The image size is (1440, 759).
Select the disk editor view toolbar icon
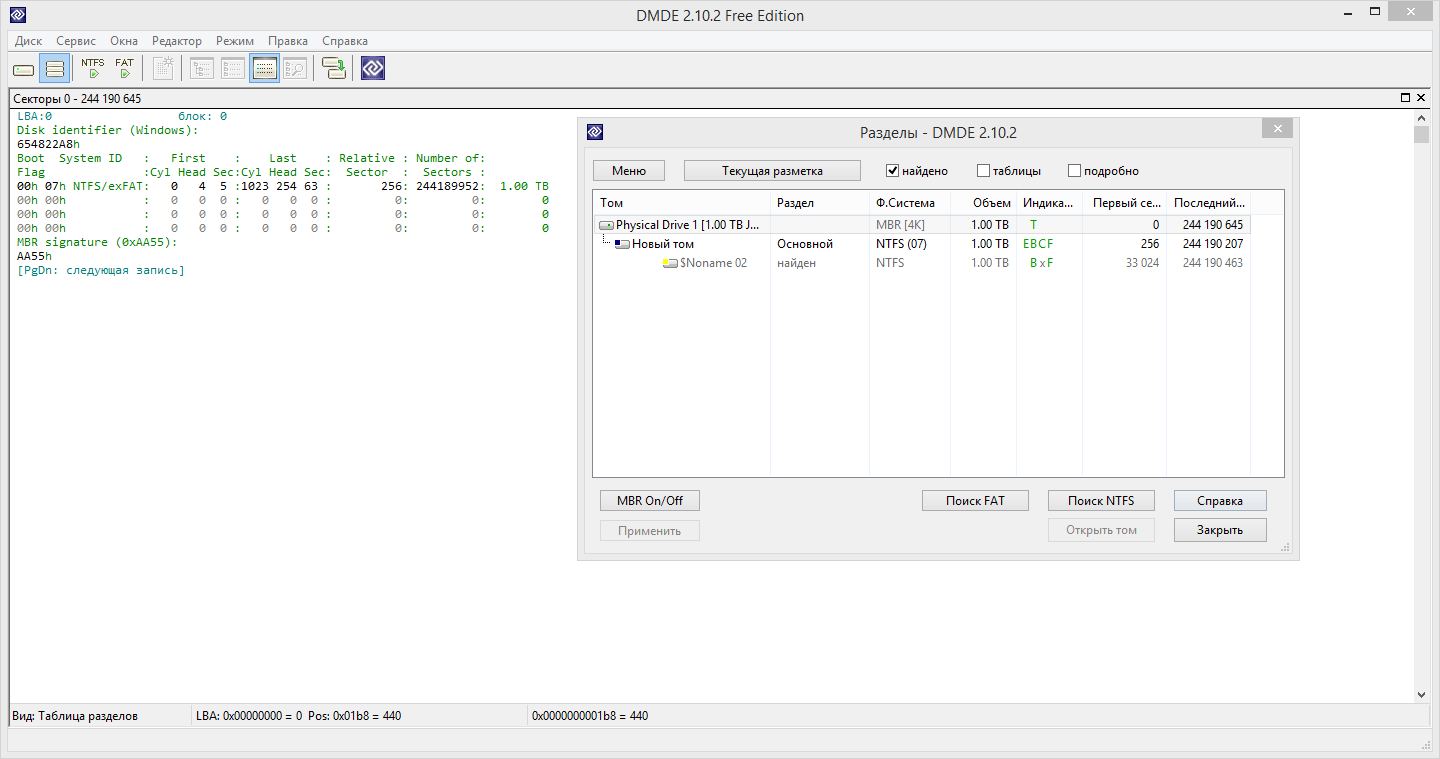[x=264, y=69]
